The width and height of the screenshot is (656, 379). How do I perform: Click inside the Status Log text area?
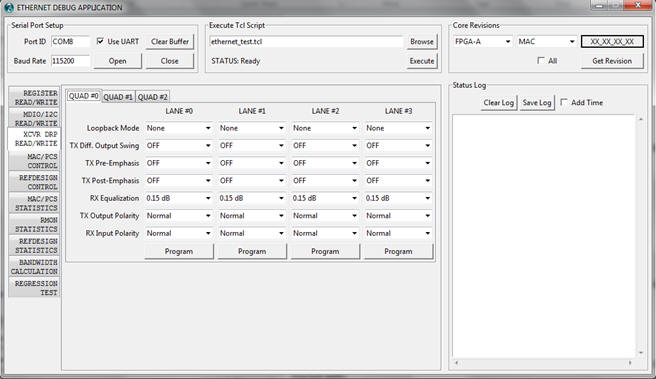(543, 236)
